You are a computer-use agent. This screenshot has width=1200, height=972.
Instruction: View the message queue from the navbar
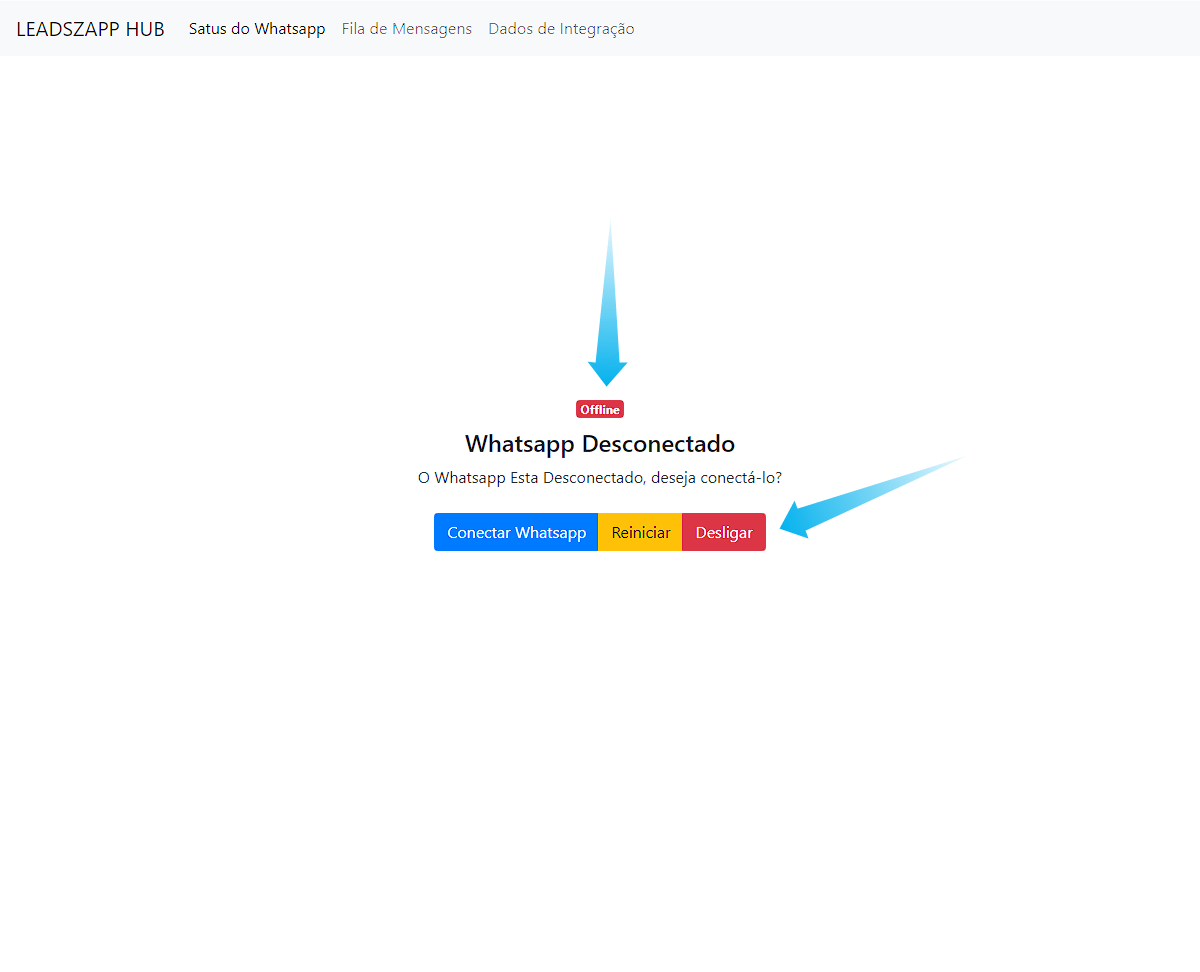pyautogui.click(x=407, y=29)
